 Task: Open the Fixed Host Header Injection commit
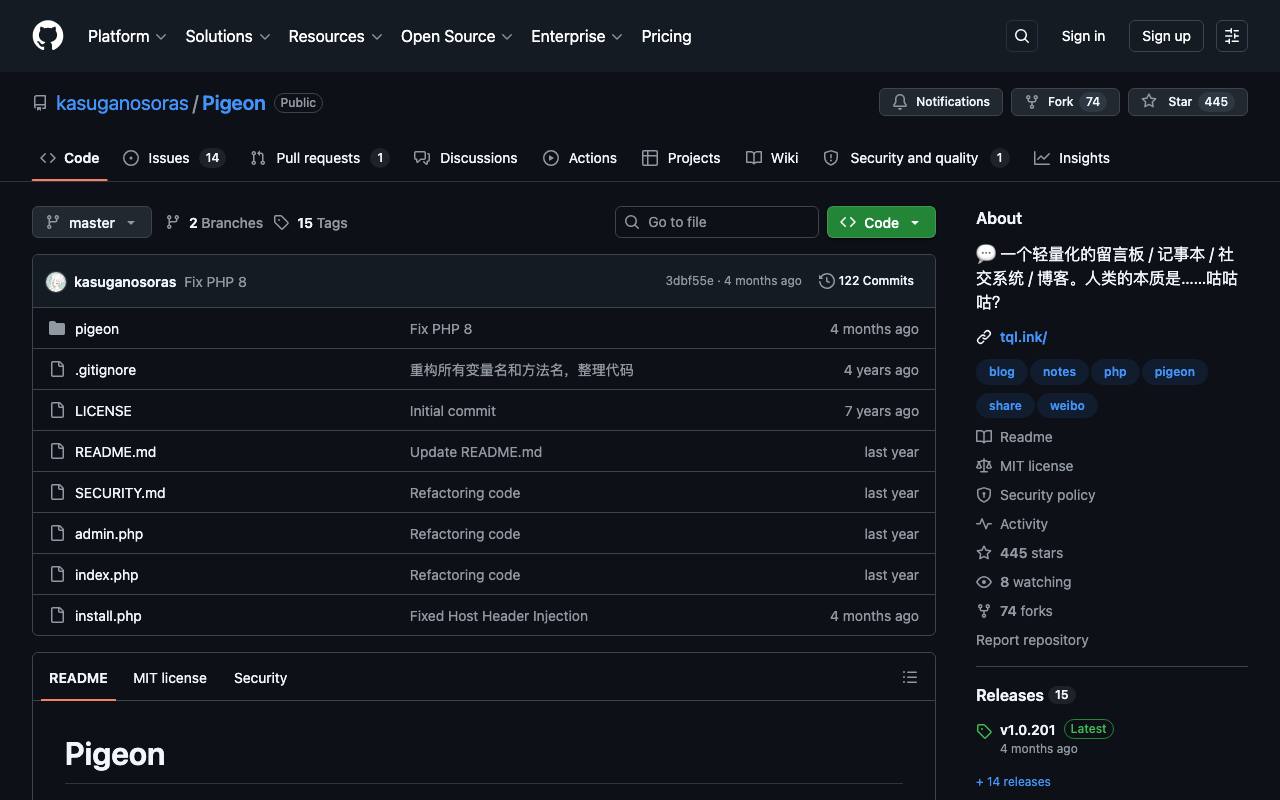tap(499, 616)
